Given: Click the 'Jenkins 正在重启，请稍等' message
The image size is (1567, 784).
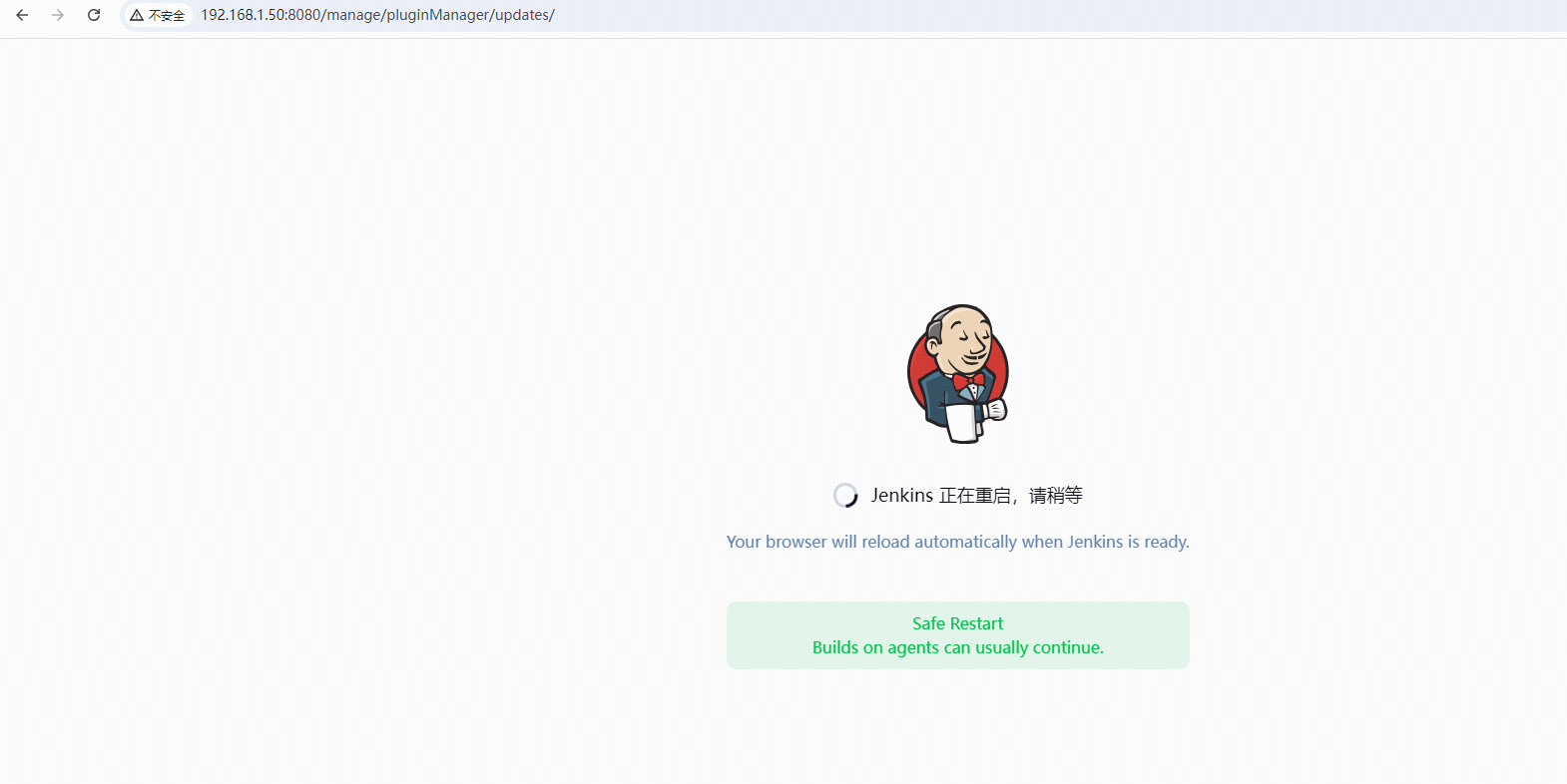Looking at the screenshot, I should pyautogui.click(x=976, y=496).
